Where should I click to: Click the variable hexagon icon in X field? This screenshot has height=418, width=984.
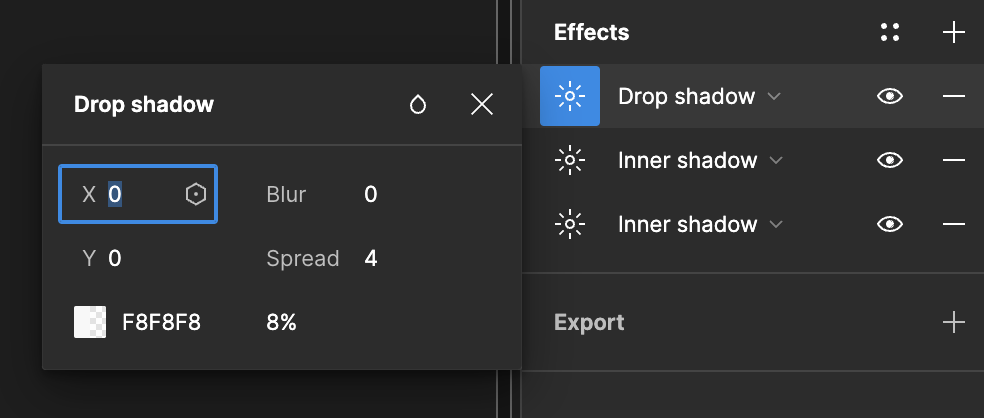(196, 194)
